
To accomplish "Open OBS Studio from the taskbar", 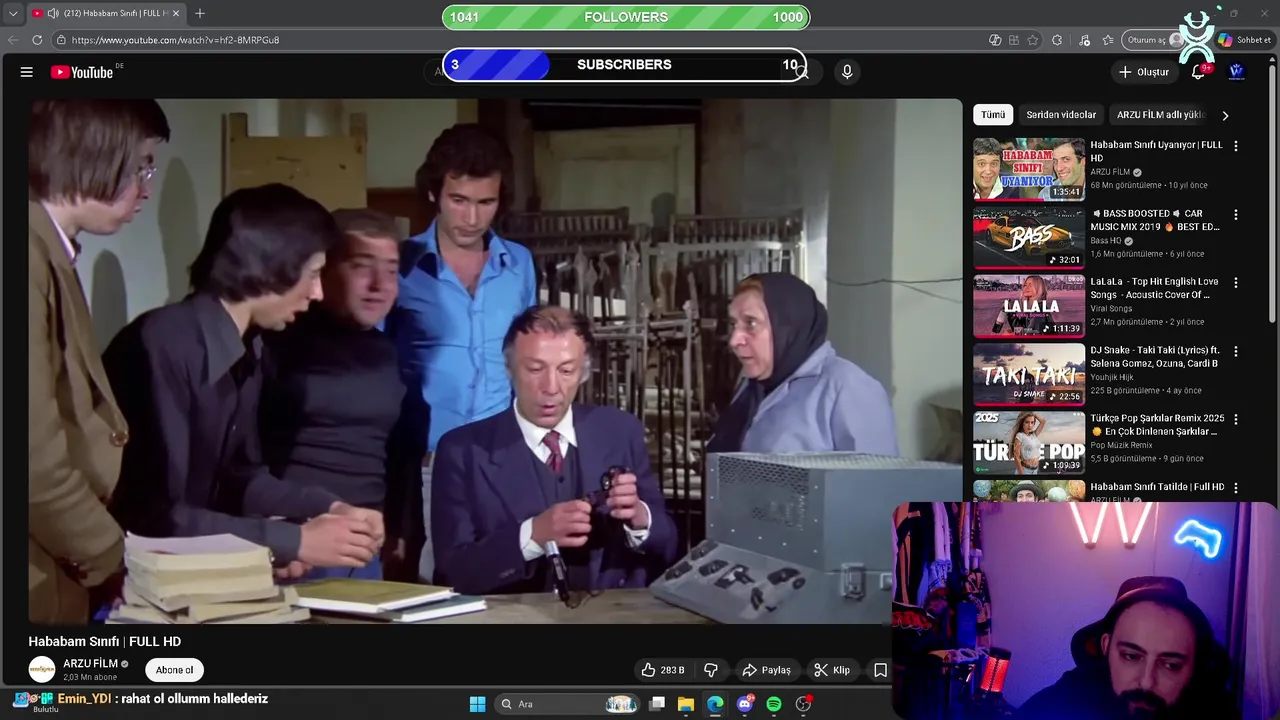I will pyautogui.click(x=803, y=704).
